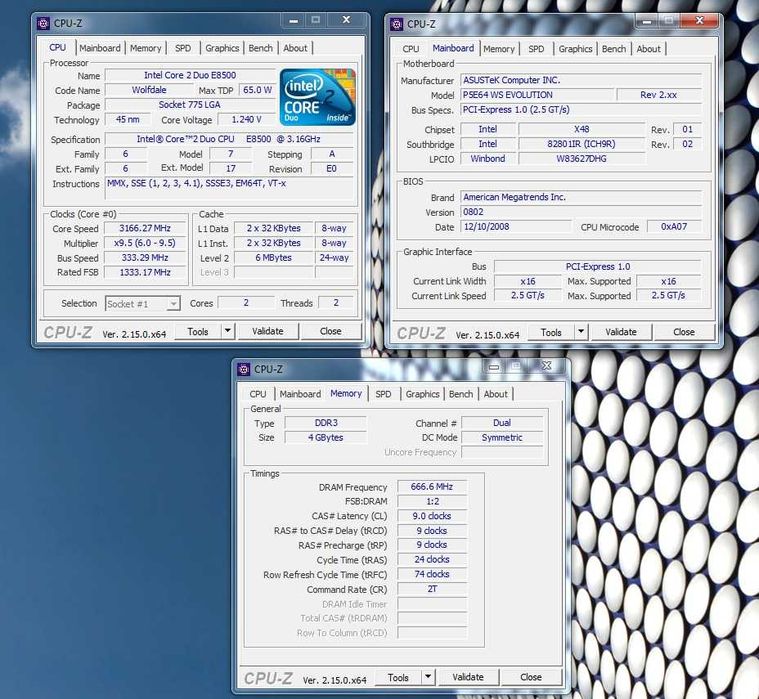Click Manufacturer value ASUSTeK Computer INC.
The width and height of the screenshot is (759, 699).
(581, 80)
